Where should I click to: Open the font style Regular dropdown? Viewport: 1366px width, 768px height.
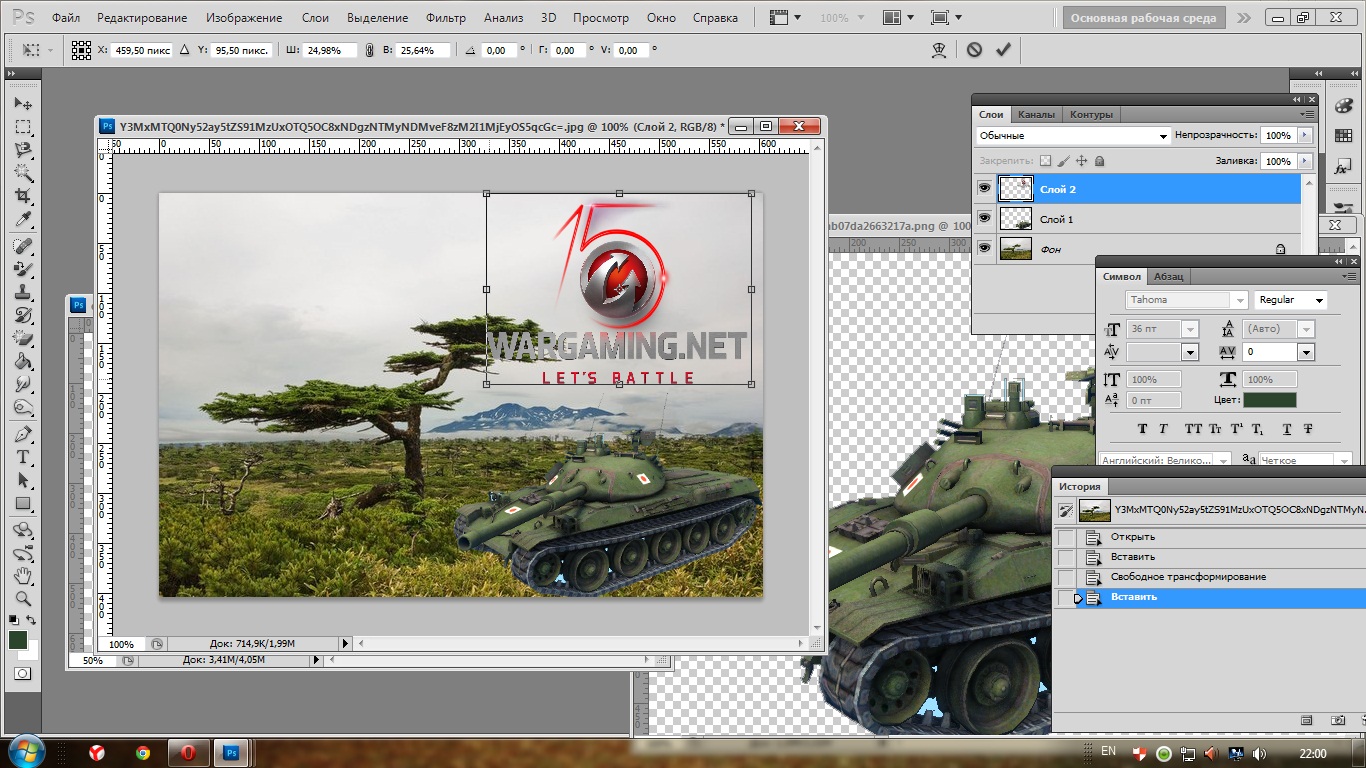[x=1291, y=300]
